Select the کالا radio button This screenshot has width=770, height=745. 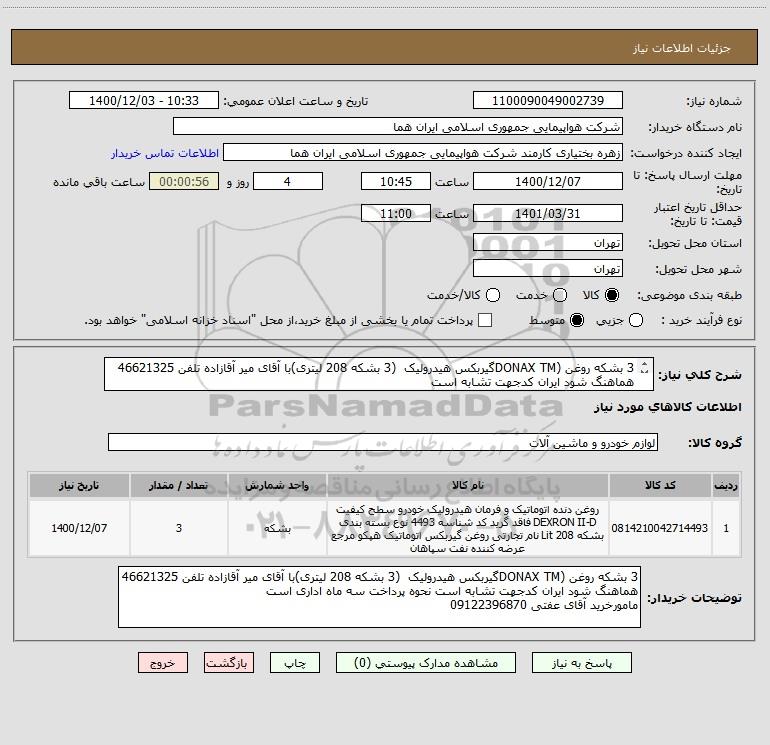pos(612,295)
